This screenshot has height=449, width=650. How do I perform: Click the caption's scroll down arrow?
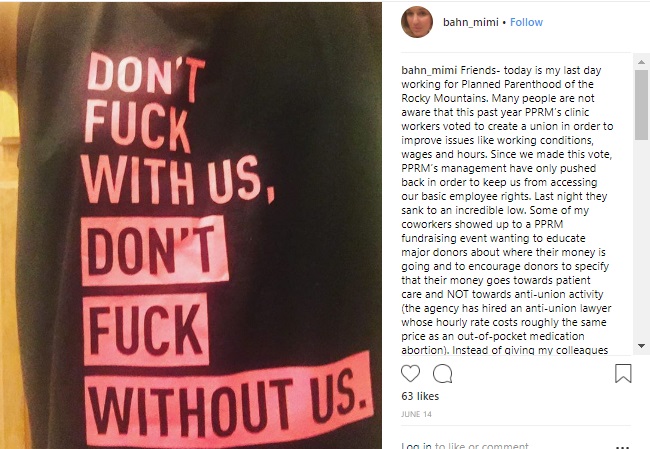pyautogui.click(x=641, y=346)
